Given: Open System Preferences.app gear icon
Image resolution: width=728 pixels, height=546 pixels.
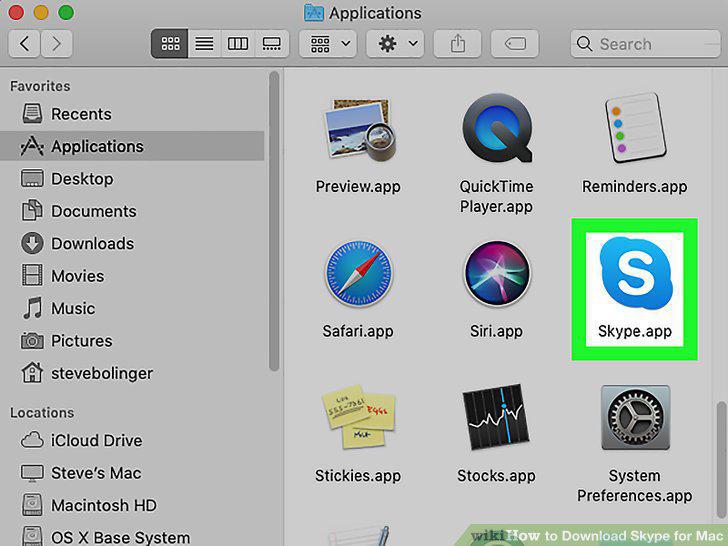Looking at the screenshot, I should pyautogui.click(x=635, y=417).
